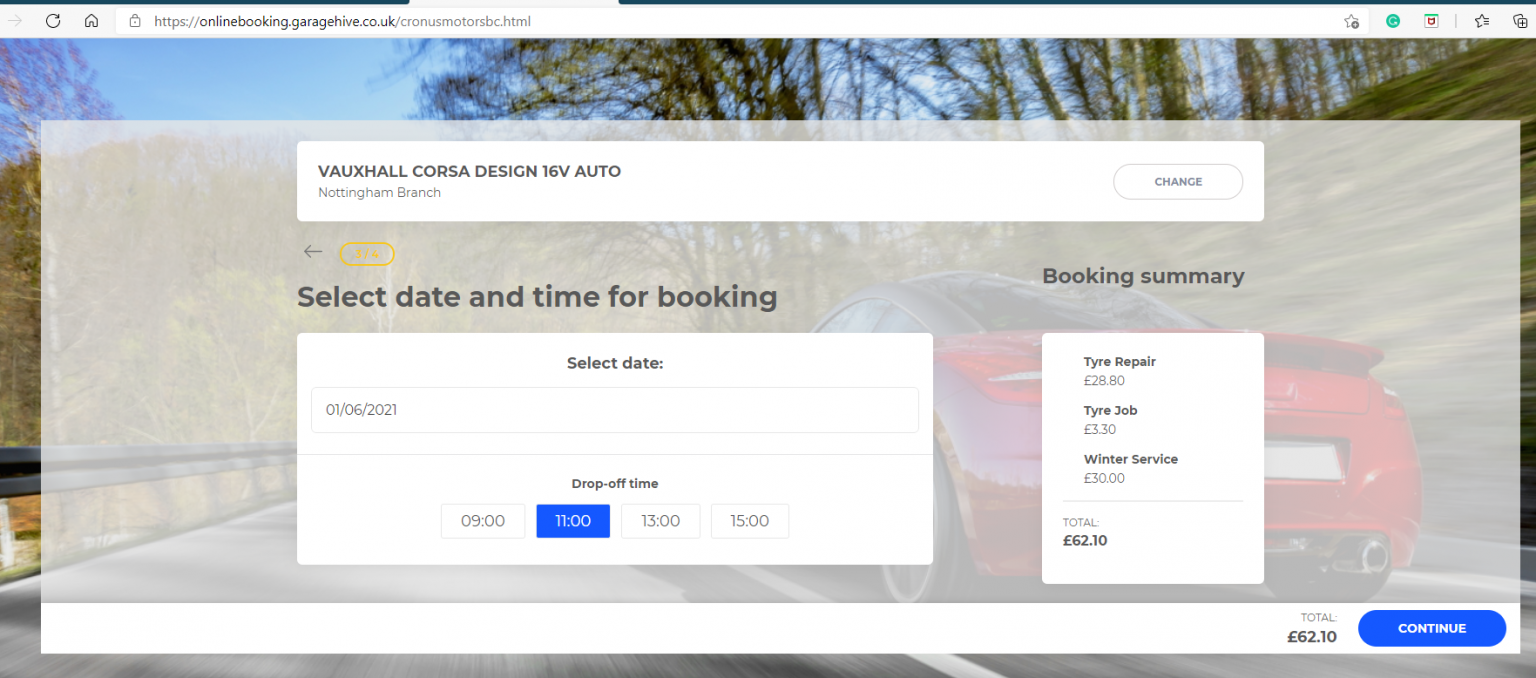This screenshot has width=1536, height=678.
Task: Open the Grammarly extension icon
Action: (x=1392, y=21)
